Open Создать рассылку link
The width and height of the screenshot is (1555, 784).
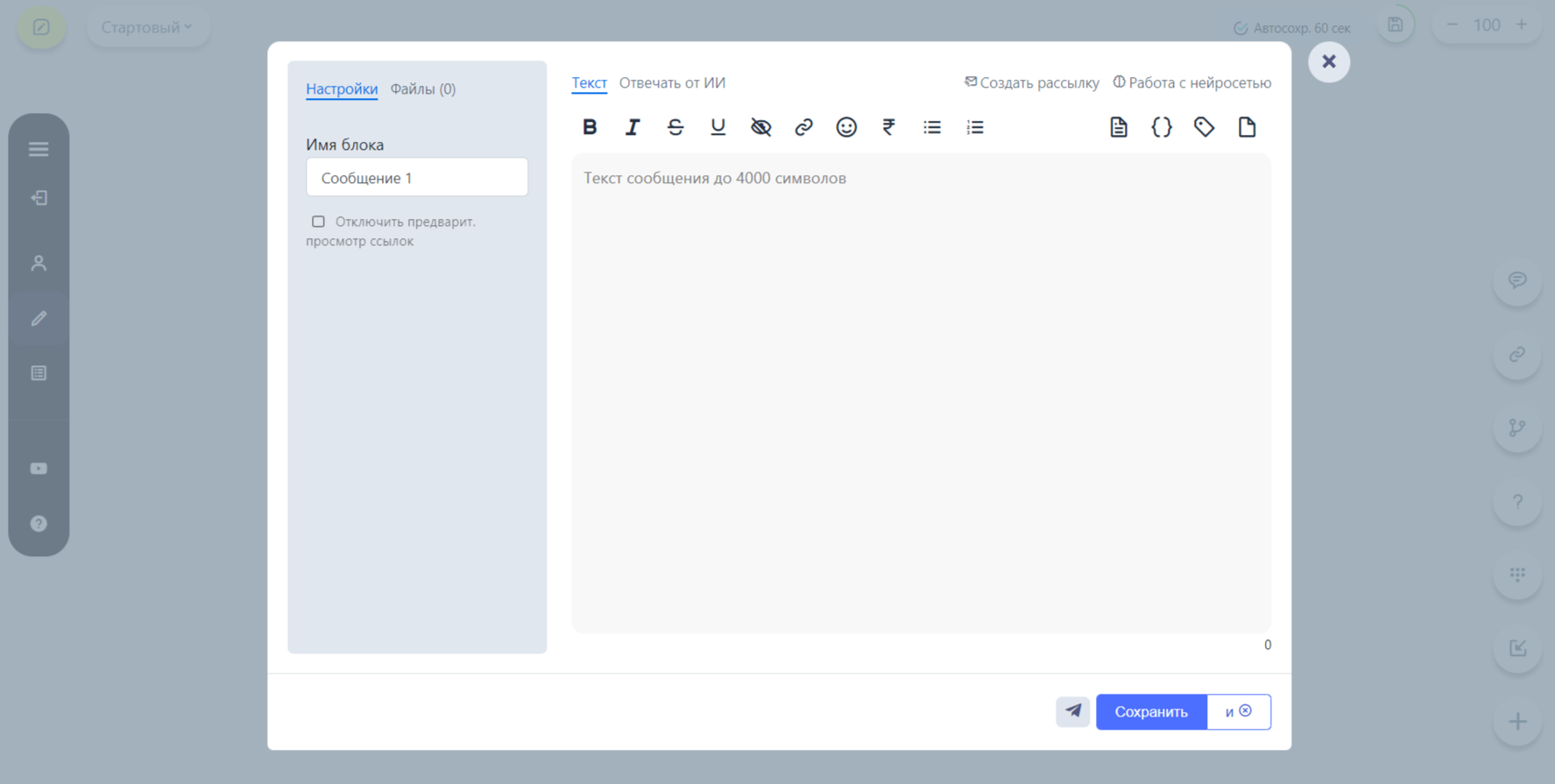pyautogui.click(x=1032, y=82)
